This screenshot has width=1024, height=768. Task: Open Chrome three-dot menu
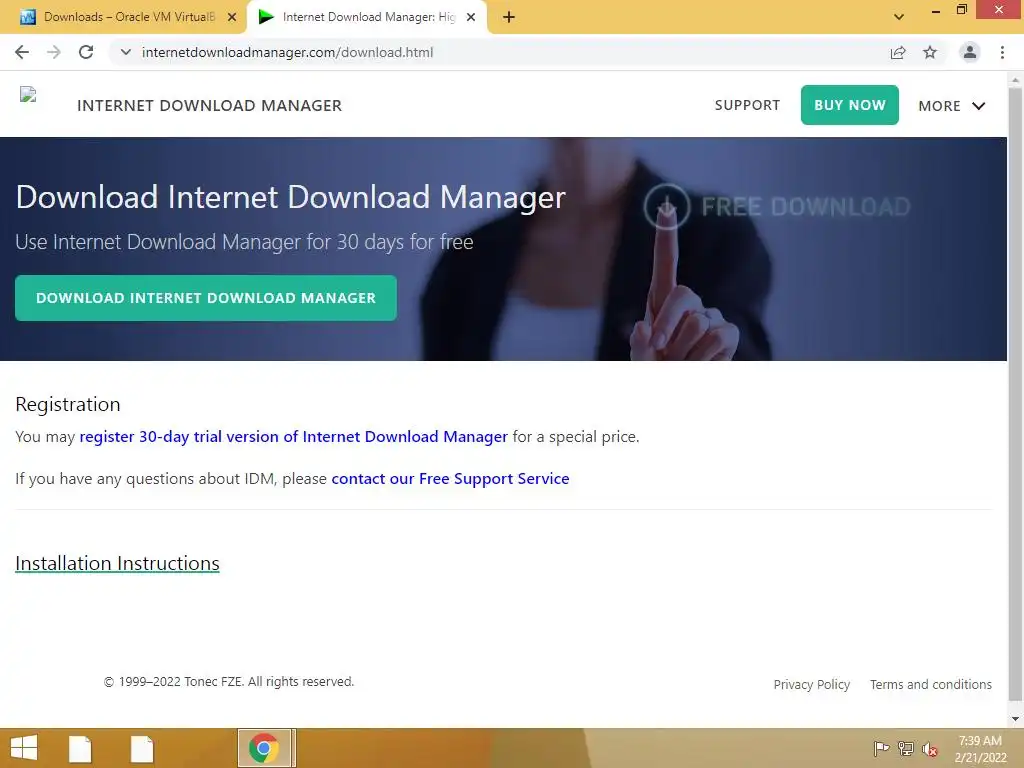point(1002,52)
